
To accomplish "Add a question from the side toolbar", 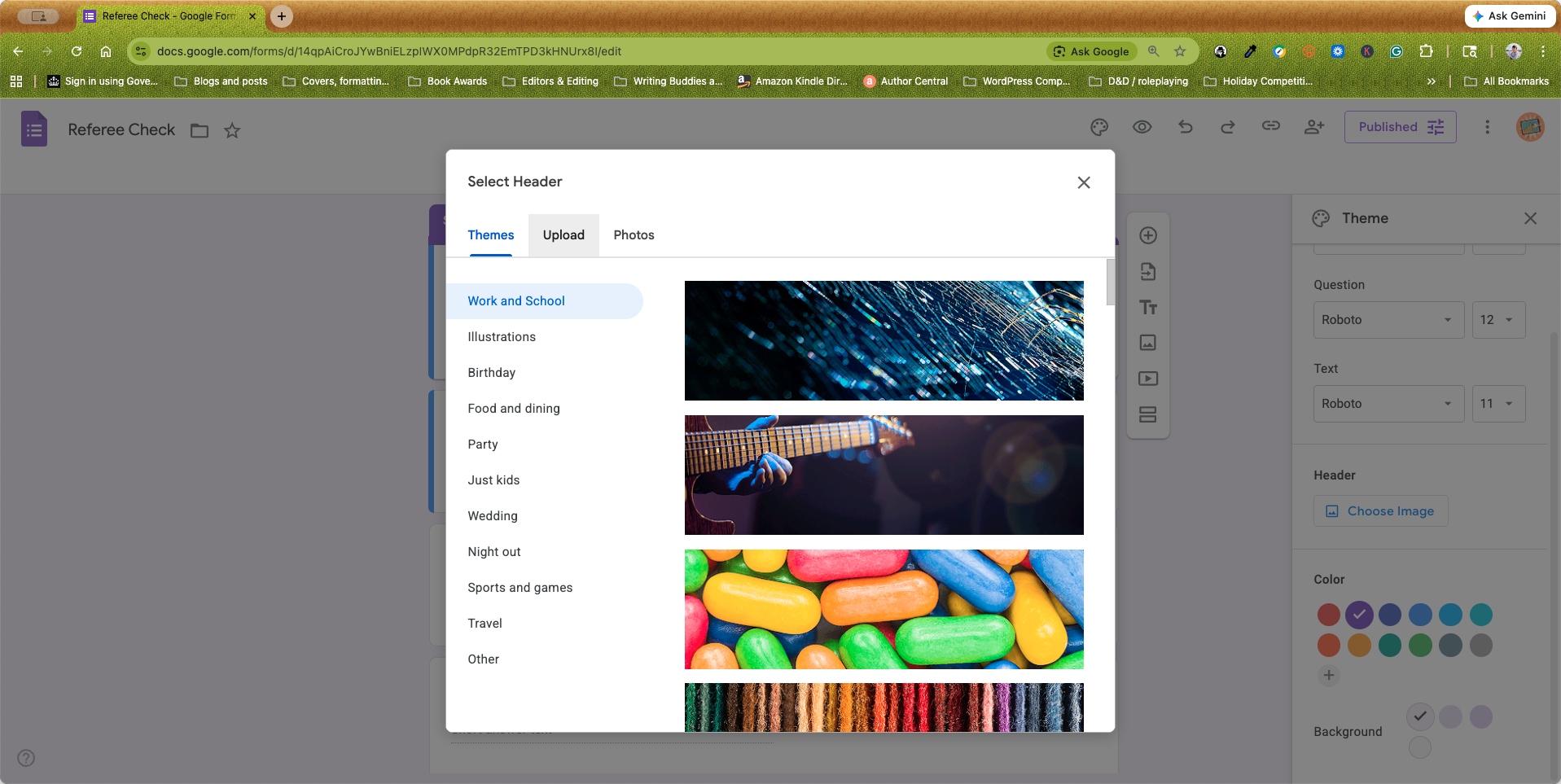I will (1148, 235).
